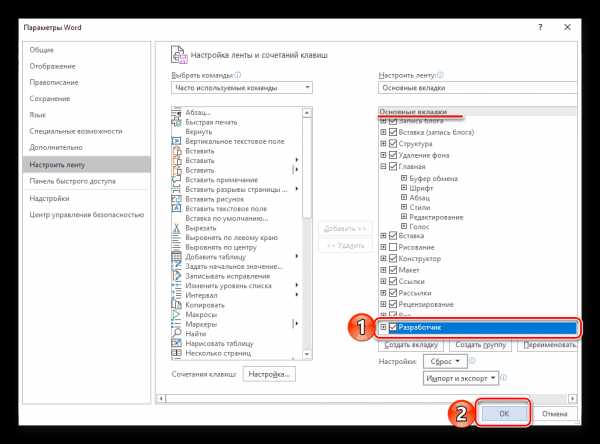Click the printer icon next to Быстрая печать
This screenshot has height=444, width=600.
point(176,122)
